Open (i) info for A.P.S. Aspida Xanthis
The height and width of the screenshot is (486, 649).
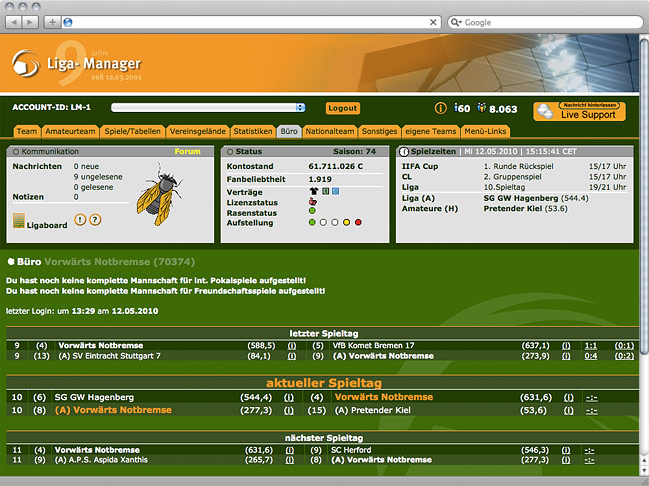(x=290, y=460)
